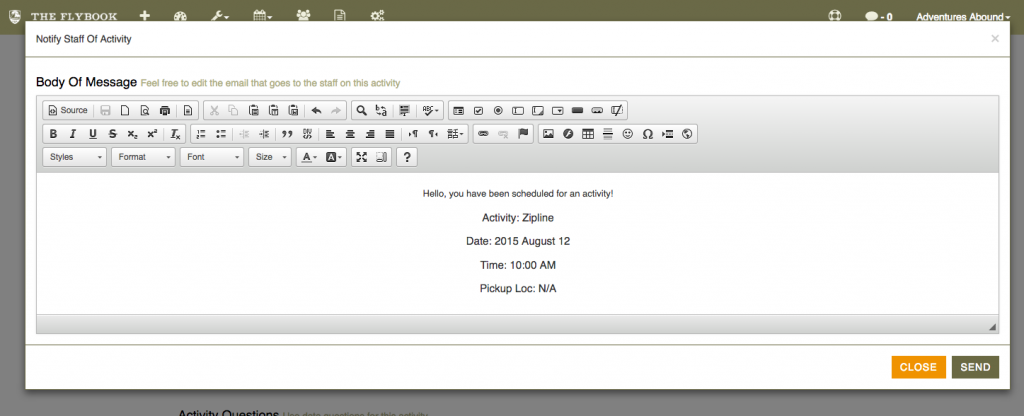Align text left
Image resolution: width=1024 pixels, height=416 pixels.
330,134
